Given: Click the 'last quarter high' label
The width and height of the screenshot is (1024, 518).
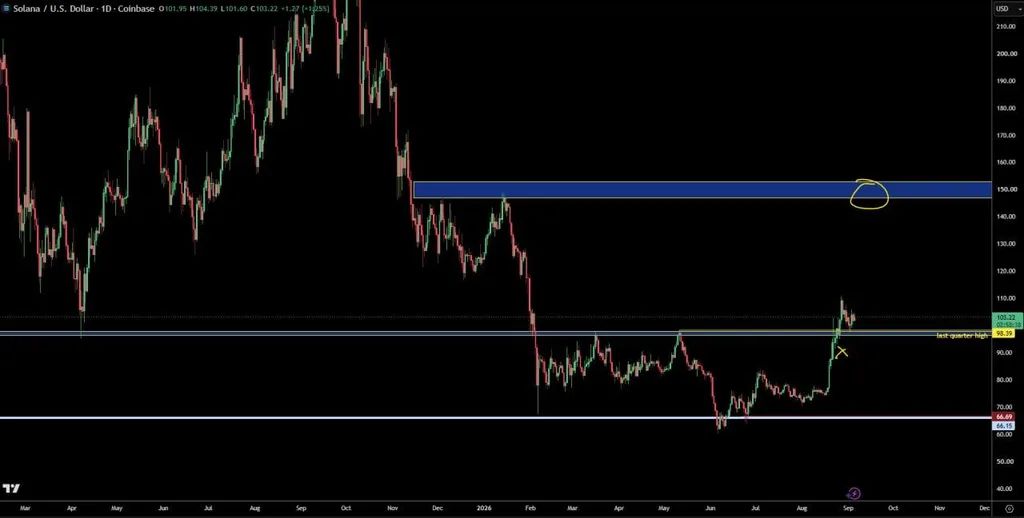Looking at the screenshot, I should (x=963, y=336).
